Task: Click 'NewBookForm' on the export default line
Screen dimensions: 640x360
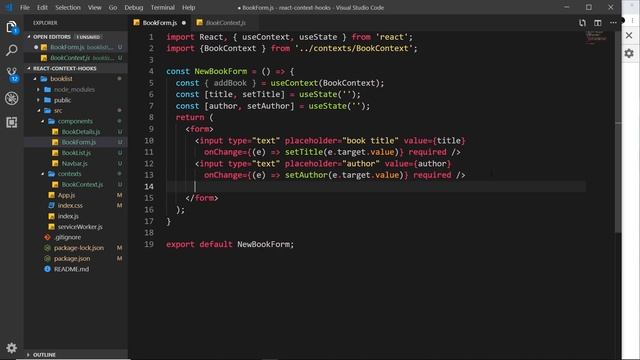Action: pyautogui.click(x=264, y=244)
